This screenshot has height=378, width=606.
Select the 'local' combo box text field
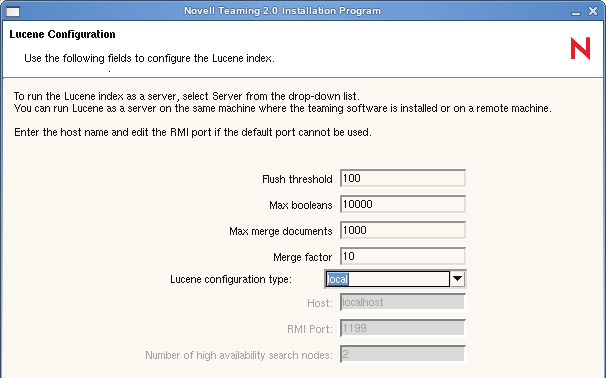click(388, 279)
